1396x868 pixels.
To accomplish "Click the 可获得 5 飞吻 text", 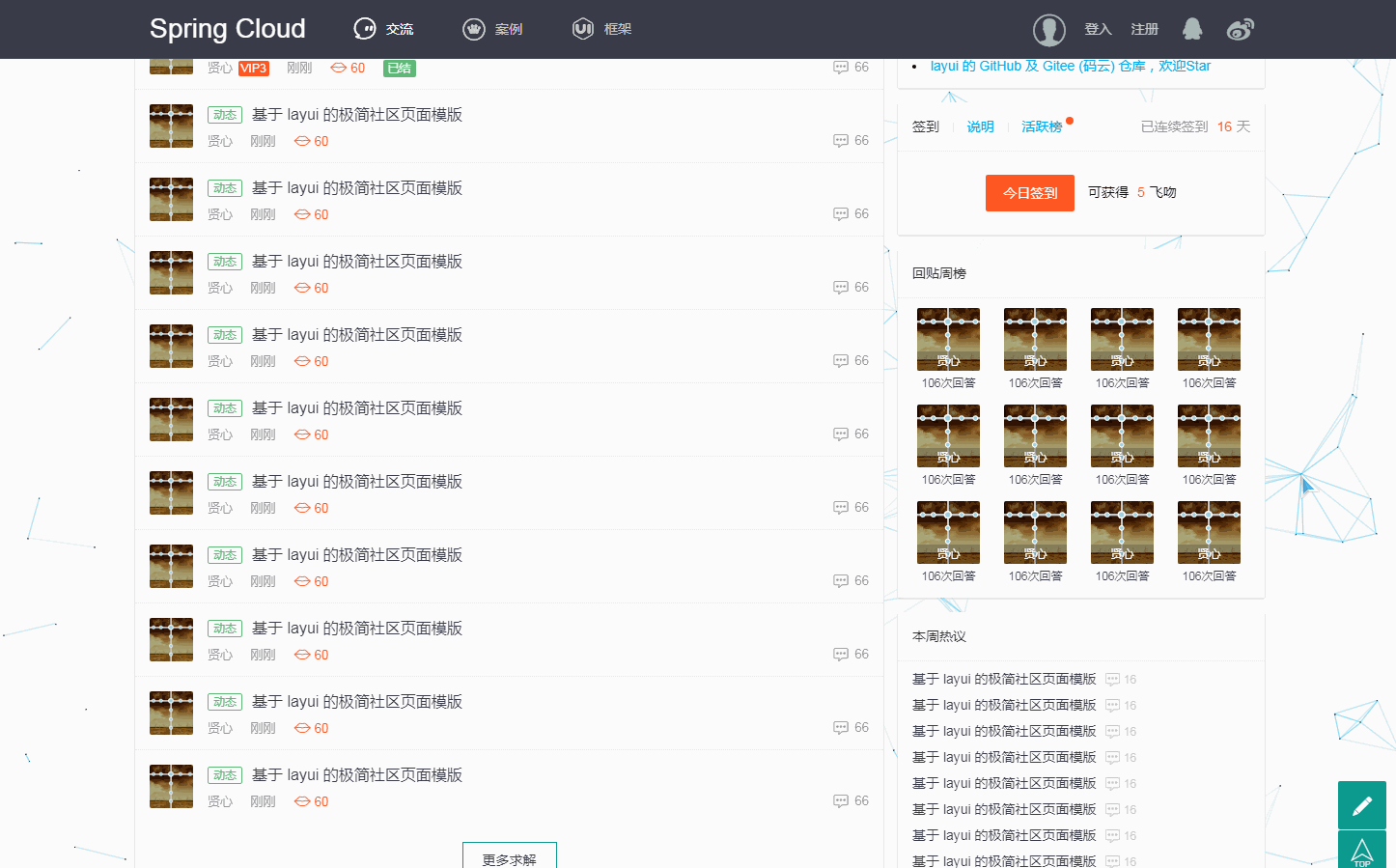I will click(x=1132, y=192).
